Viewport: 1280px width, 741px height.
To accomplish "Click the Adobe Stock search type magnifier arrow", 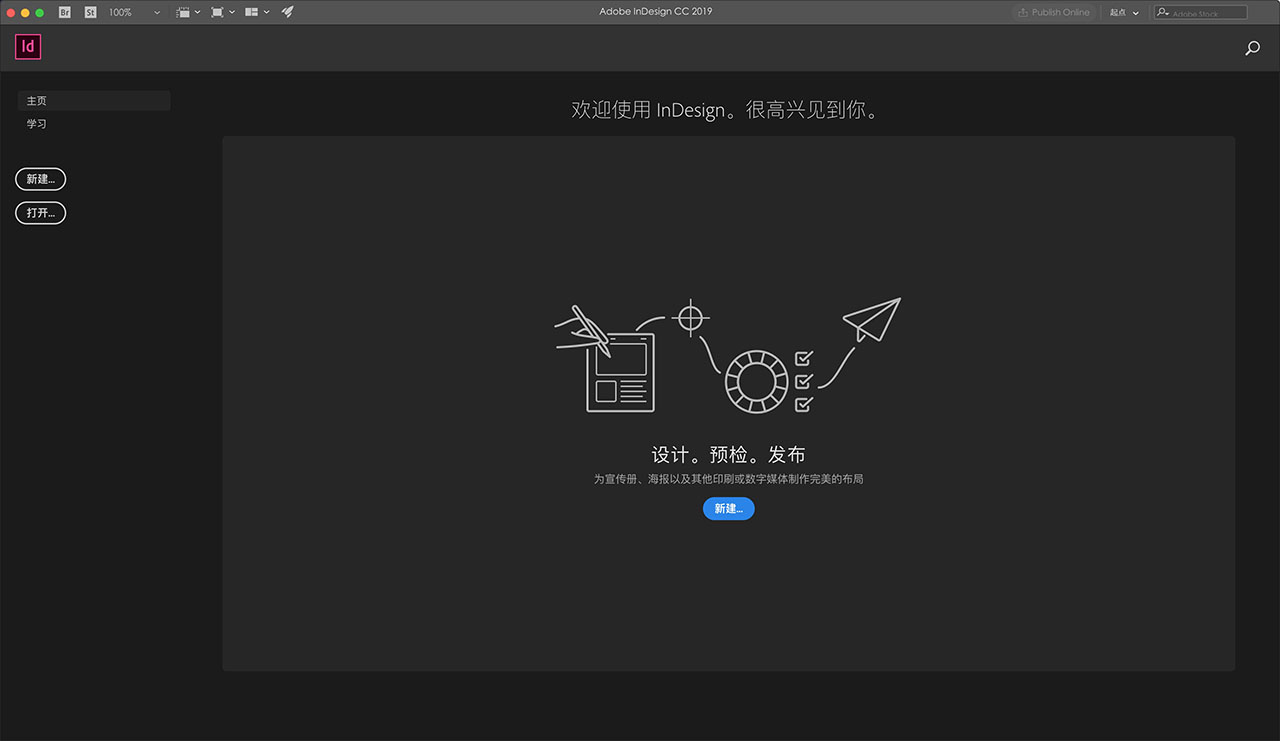I will (x=1163, y=12).
